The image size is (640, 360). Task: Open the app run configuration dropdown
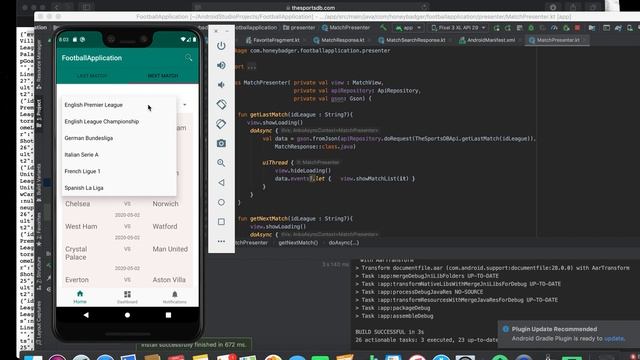pos(408,28)
